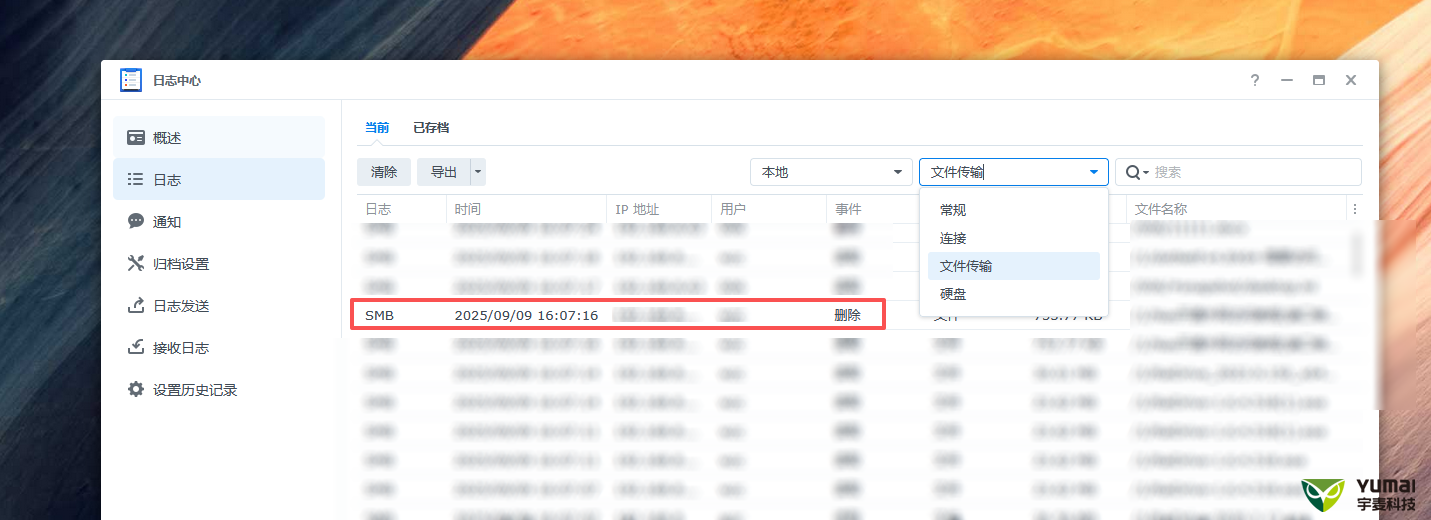The height and width of the screenshot is (520, 1431).
Task: Expand the 导出 dropdown arrow
Action: pos(478,172)
